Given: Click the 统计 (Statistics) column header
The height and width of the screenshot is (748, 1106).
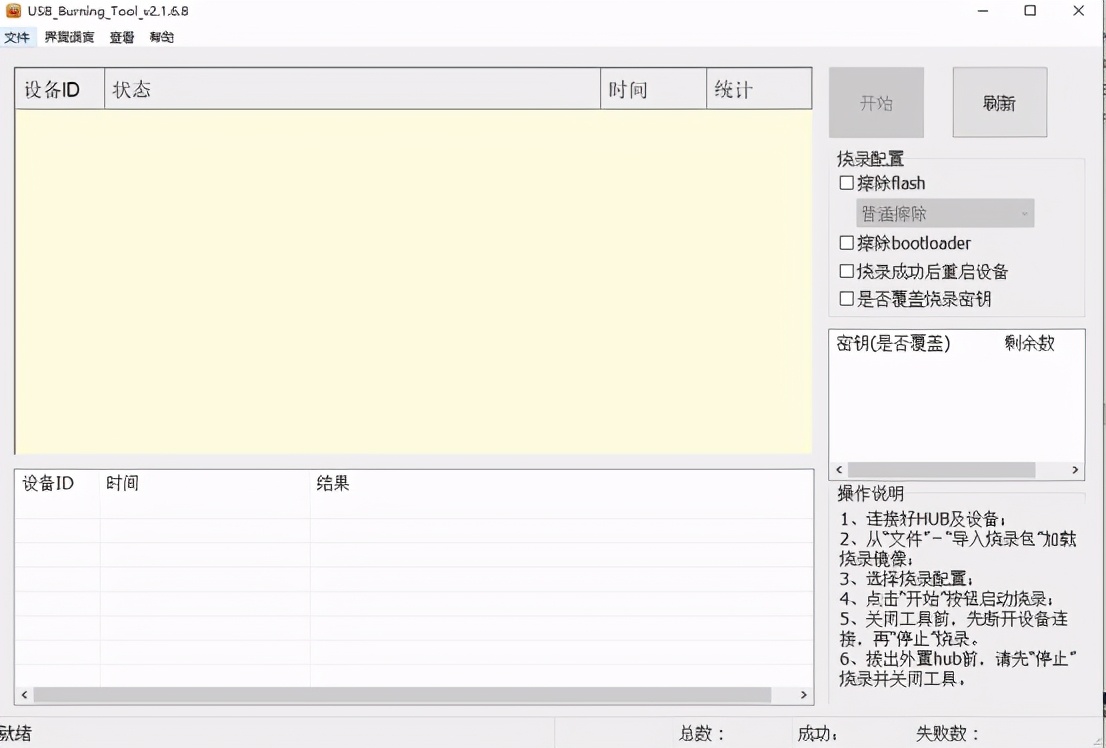Looking at the screenshot, I should (758, 88).
